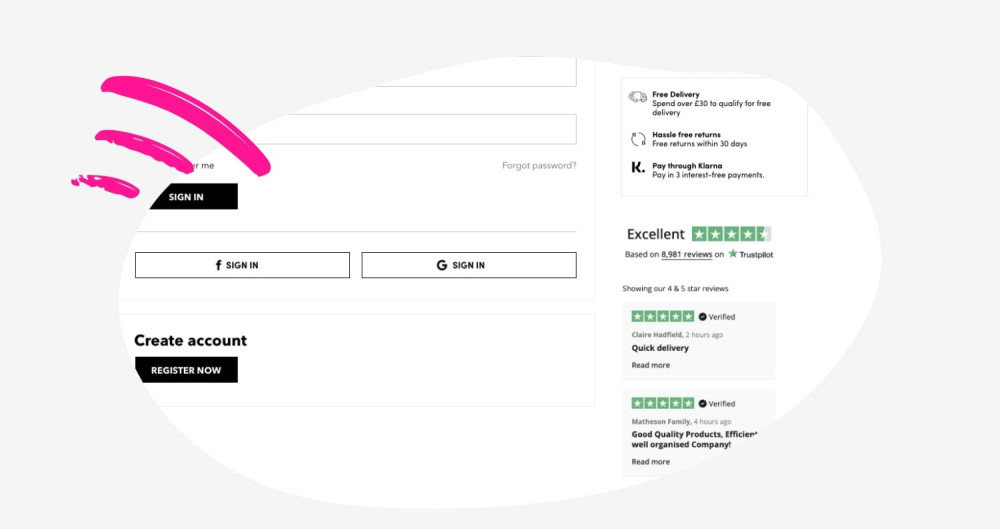The image size is (1000, 529).
Task: Click the Quick delivery review title
Action: pos(660,348)
